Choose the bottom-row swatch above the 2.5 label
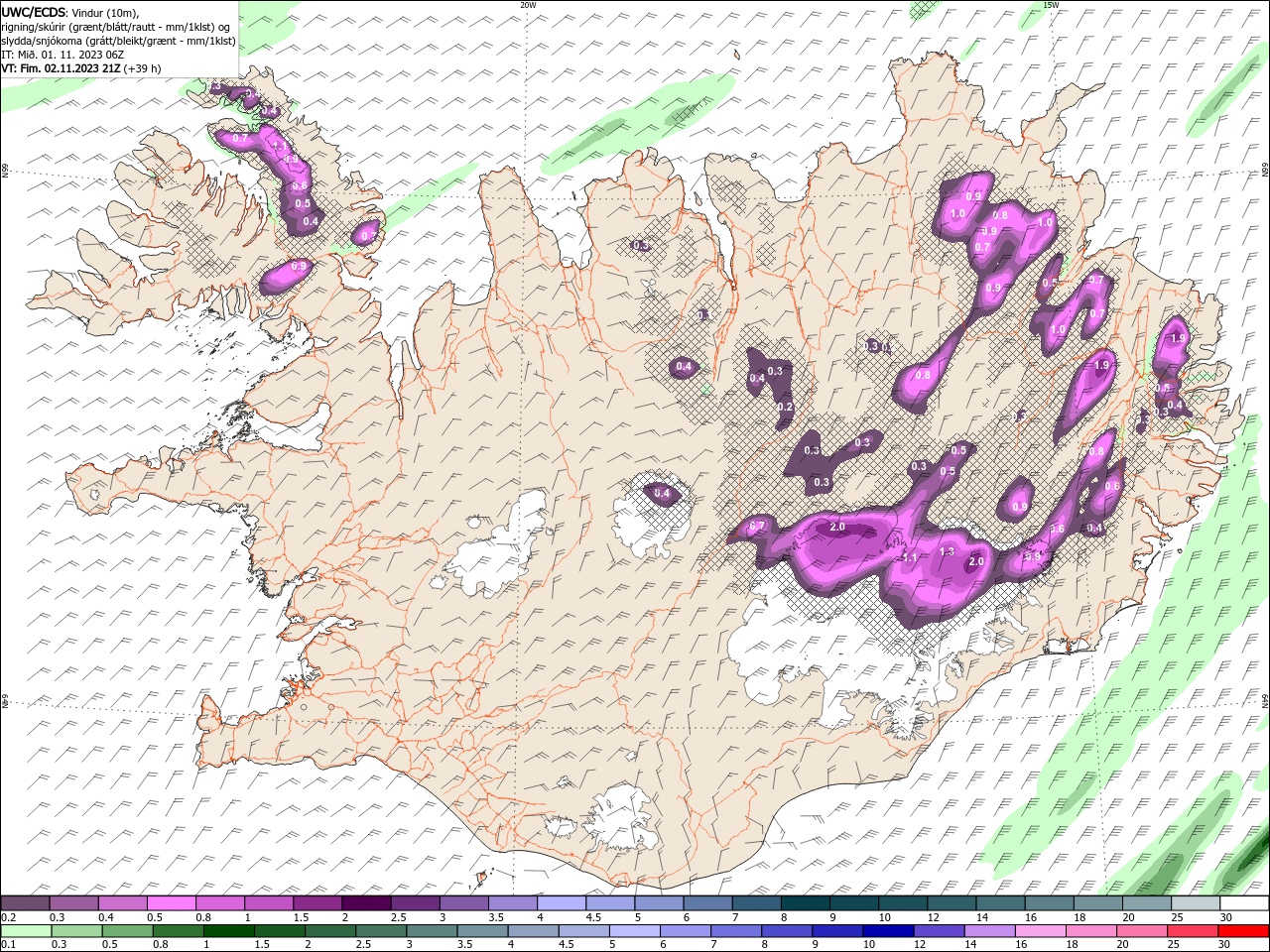1270x952 pixels. (x=380, y=931)
